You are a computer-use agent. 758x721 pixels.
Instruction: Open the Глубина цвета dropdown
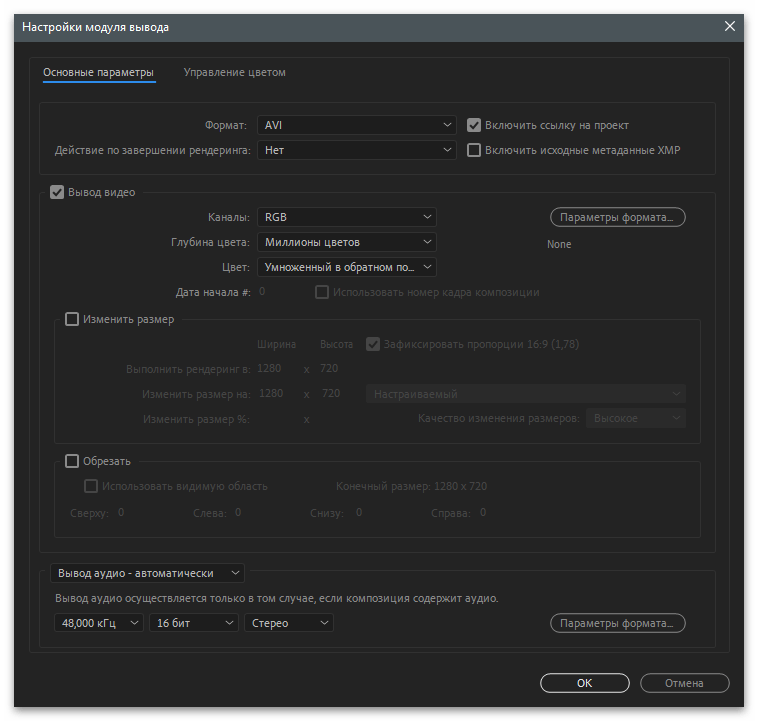347,242
